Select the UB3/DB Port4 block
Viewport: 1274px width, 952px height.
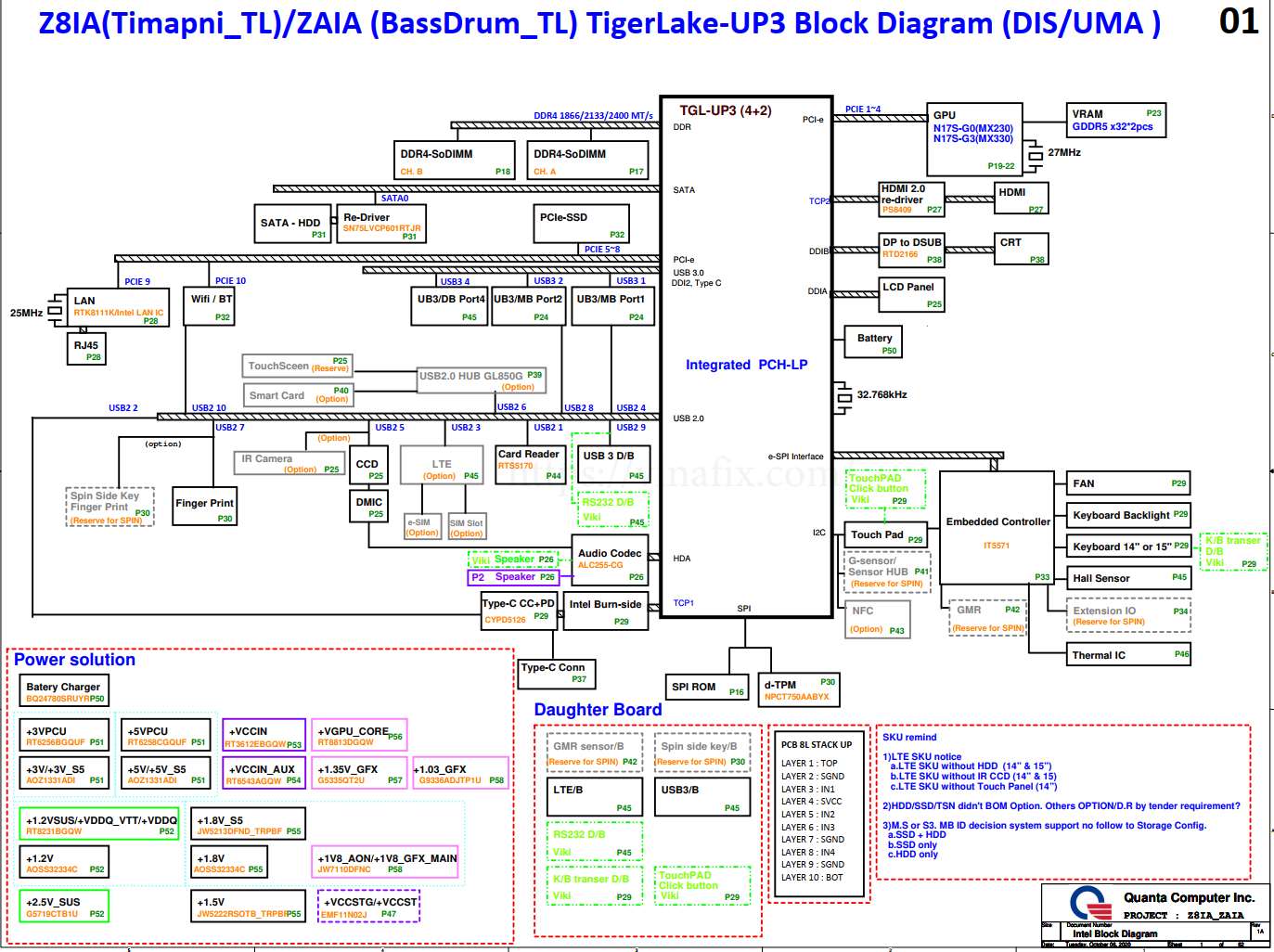click(450, 306)
